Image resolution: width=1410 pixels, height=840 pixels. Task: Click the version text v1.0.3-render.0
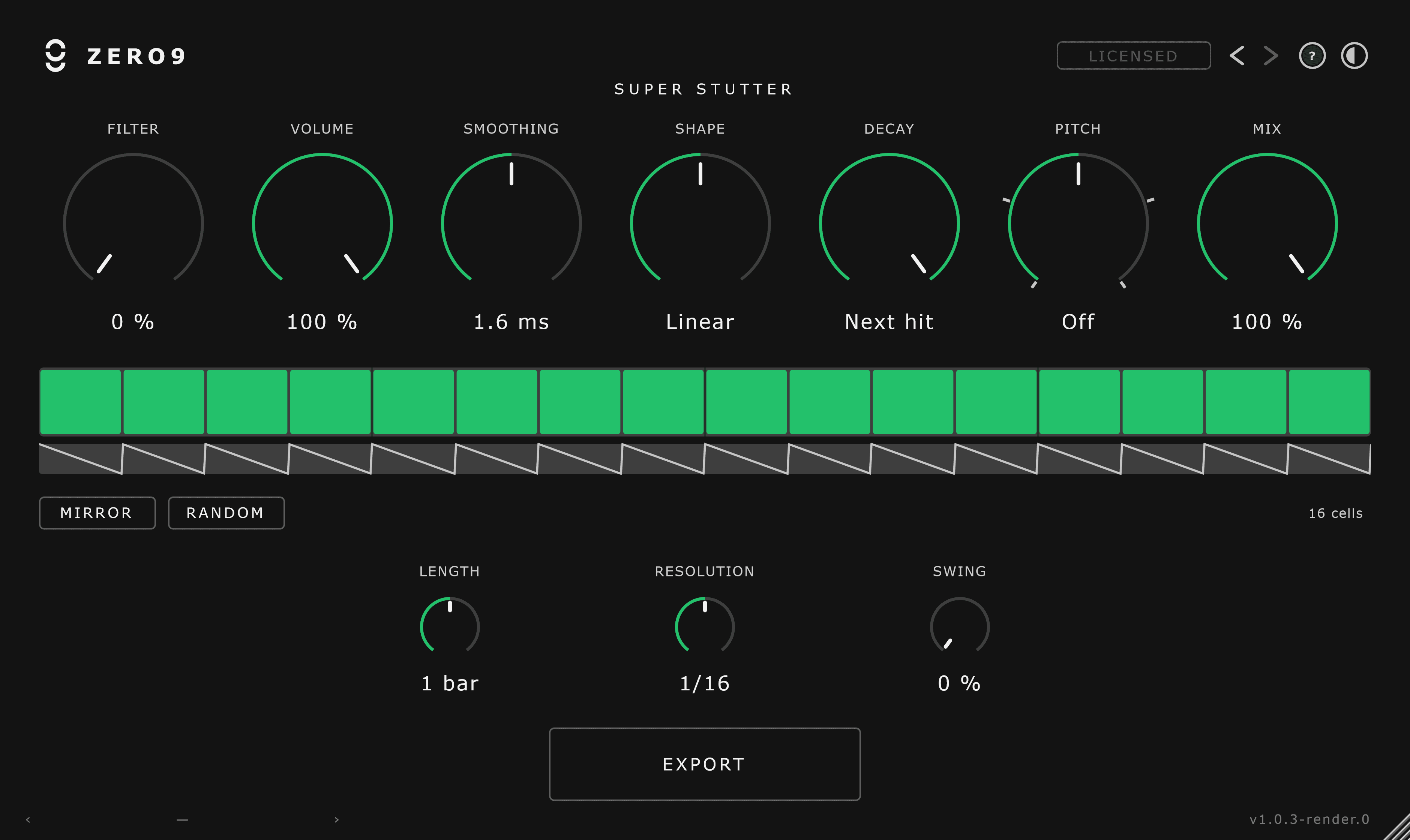1309,819
